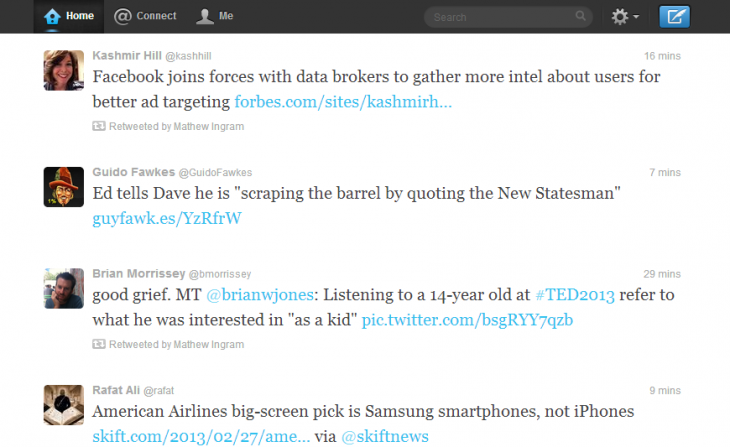Open Brian Morrissey's profile picture

click(x=63, y=288)
